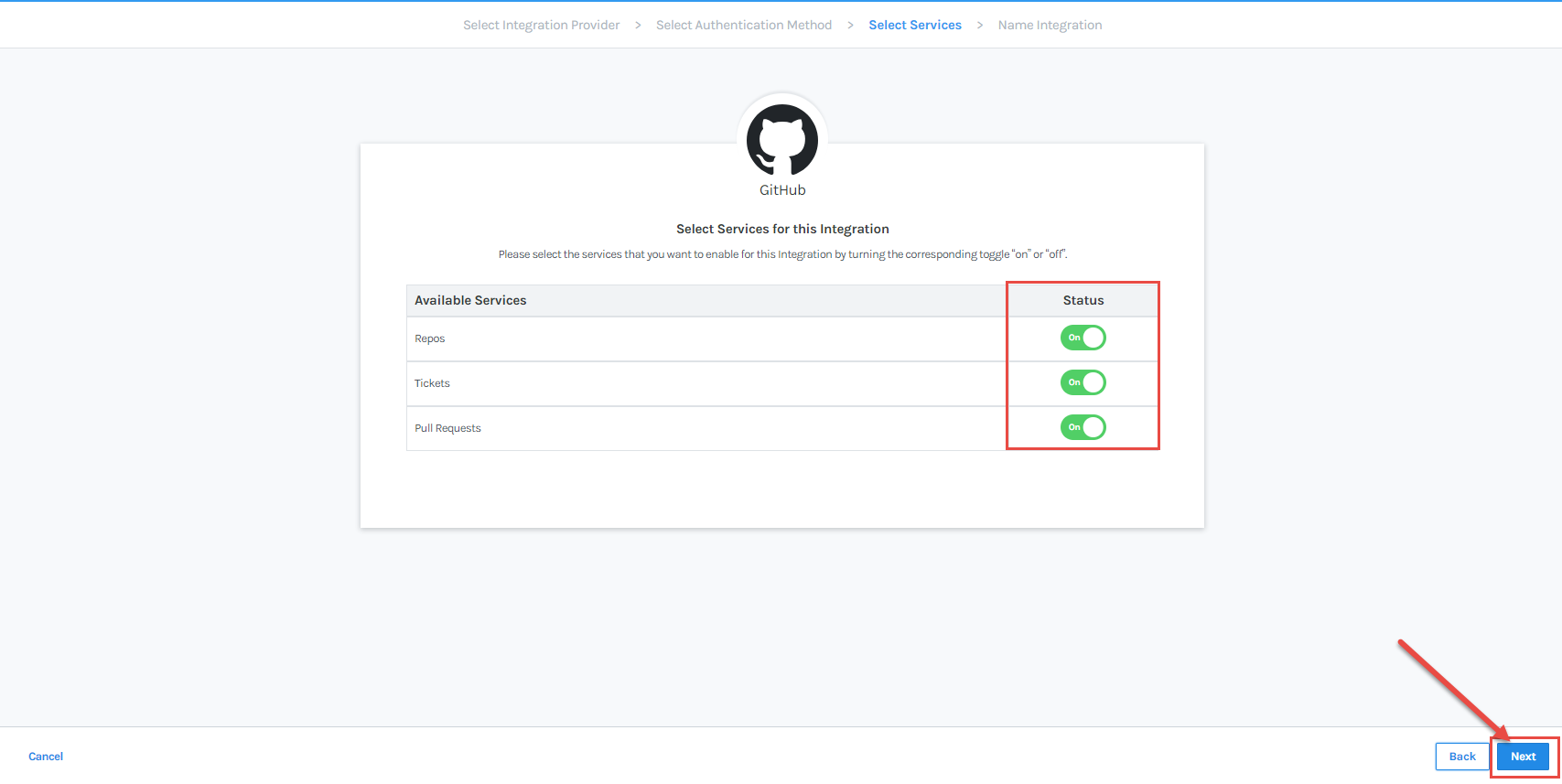Toggle the Tickets service switch
Viewport: 1562px width, 784px height.
(x=1083, y=382)
